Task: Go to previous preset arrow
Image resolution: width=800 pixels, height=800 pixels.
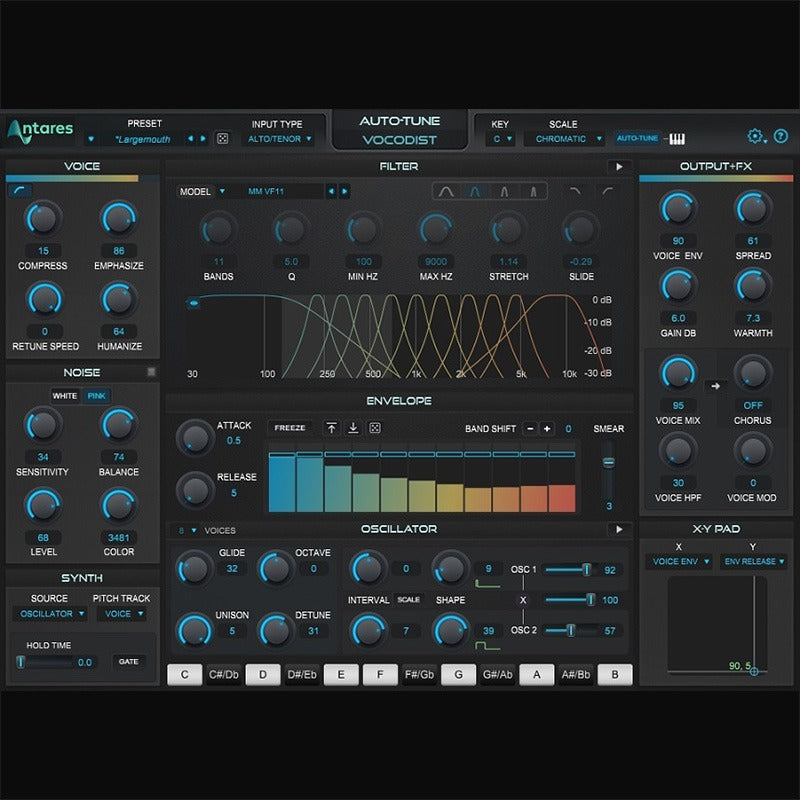Action: click(x=190, y=138)
